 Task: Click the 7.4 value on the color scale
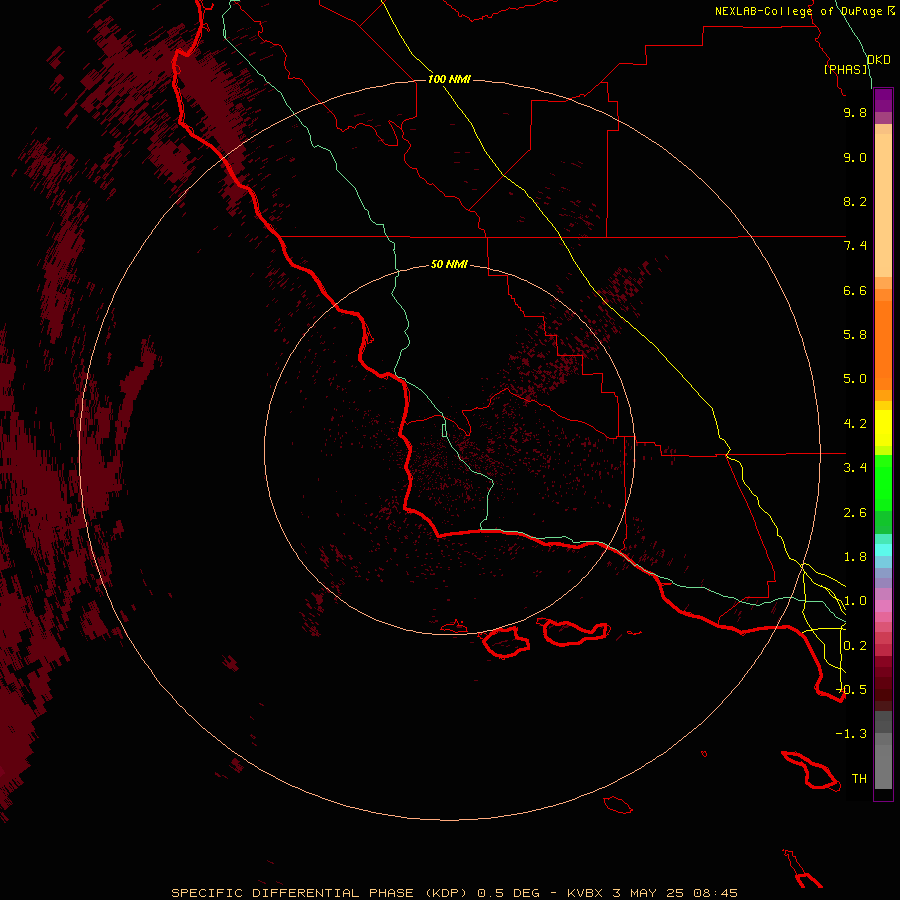855,246
